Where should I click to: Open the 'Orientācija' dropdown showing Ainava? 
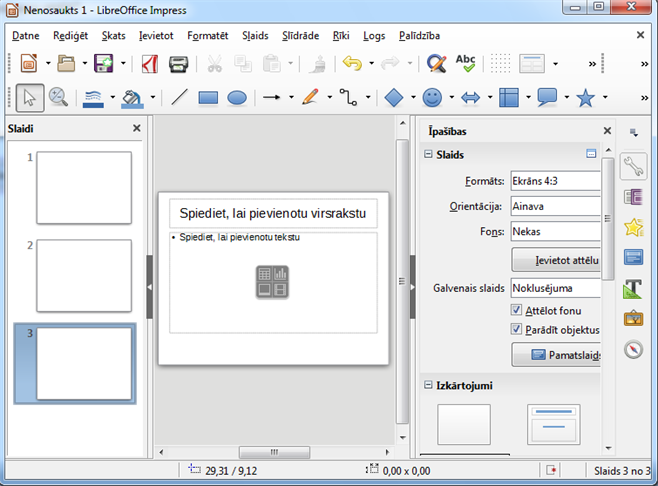point(555,206)
